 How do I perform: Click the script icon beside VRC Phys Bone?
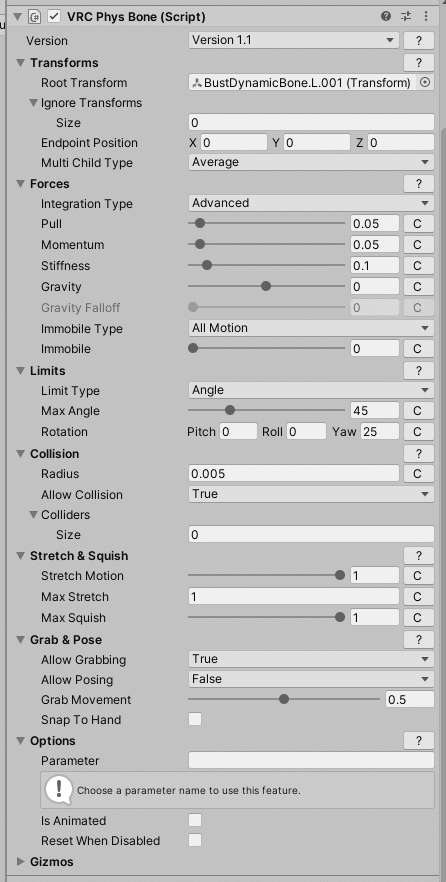[34, 17]
